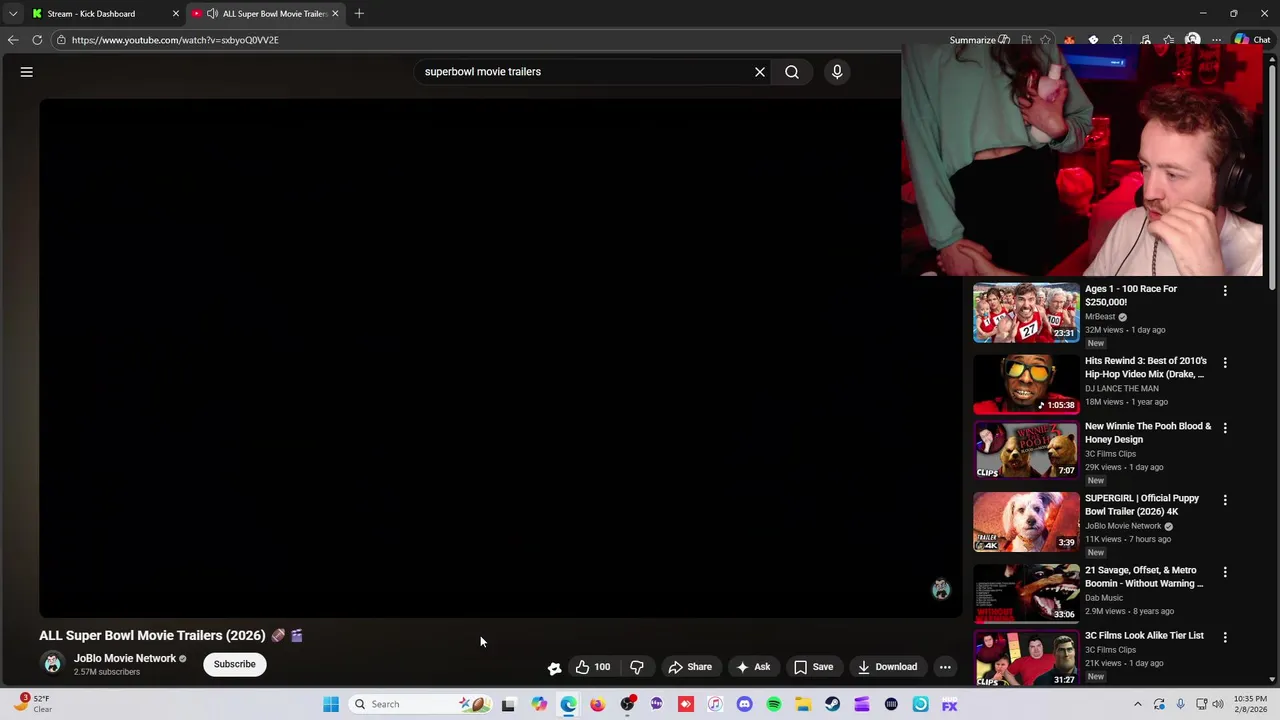The image size is (1280, 720).
Task: Open SUPERGIRL Official Puppy Bowl Trailer title
Action: click(x=1142, y=505)
